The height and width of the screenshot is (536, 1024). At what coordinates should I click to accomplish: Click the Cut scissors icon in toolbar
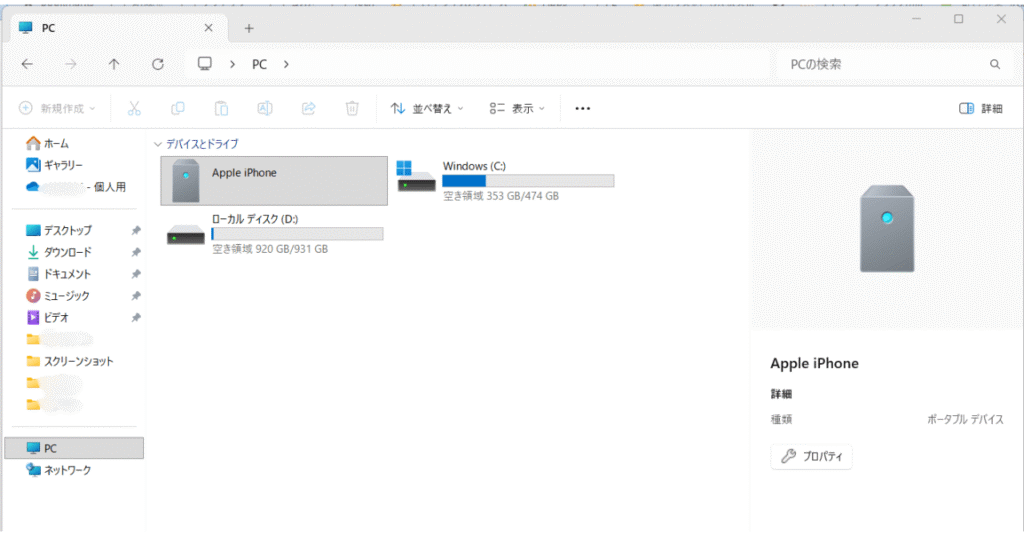tap(134, 108)
